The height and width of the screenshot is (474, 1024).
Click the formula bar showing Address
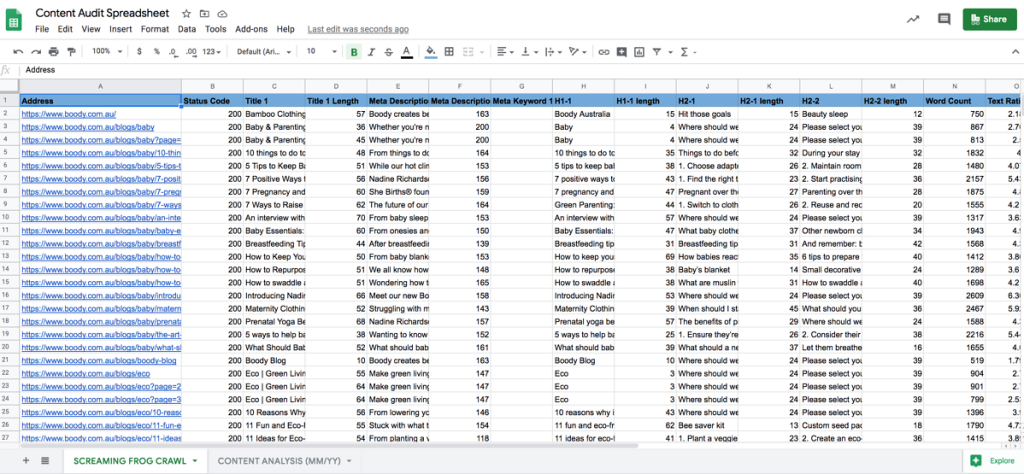click(521, 70)
